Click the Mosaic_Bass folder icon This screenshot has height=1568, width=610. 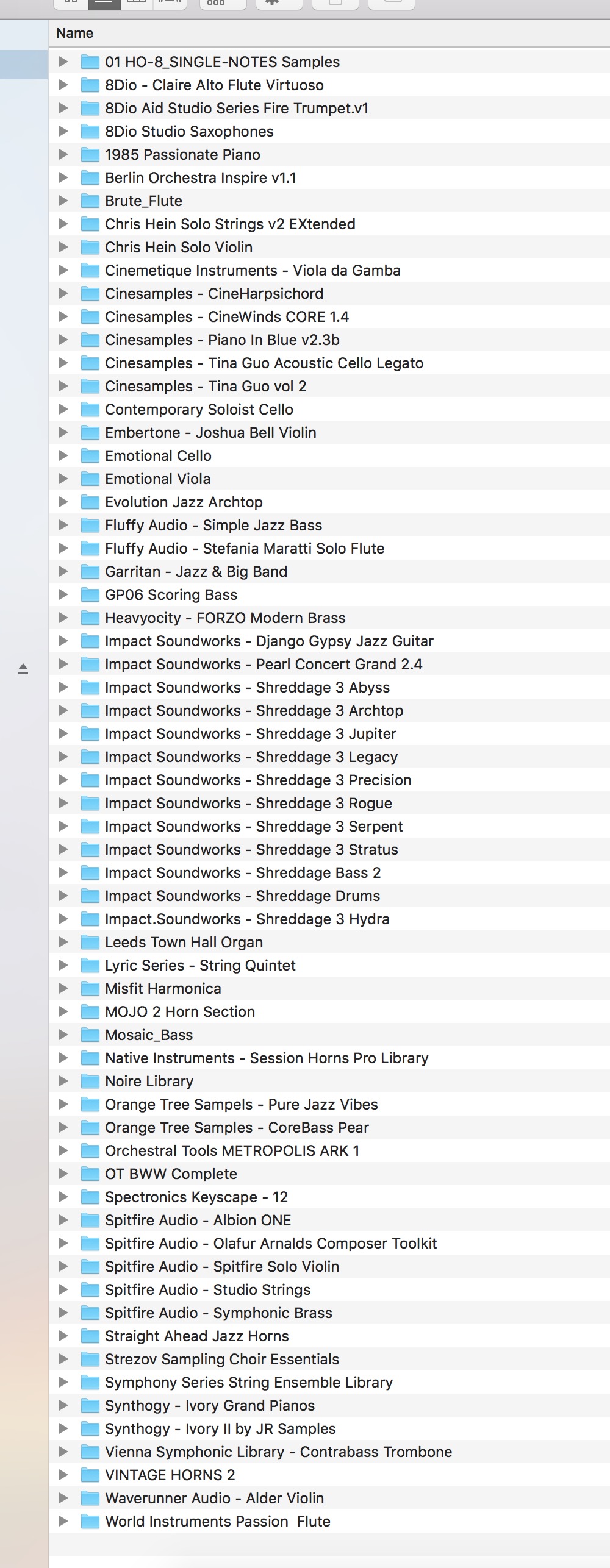(90, 1035)
